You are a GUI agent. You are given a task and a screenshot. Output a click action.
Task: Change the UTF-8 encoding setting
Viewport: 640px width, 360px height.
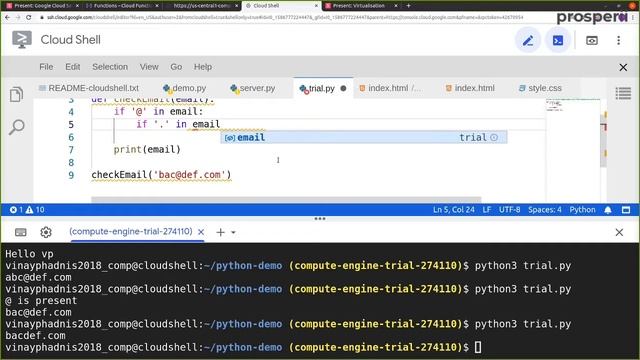point(509,210)
